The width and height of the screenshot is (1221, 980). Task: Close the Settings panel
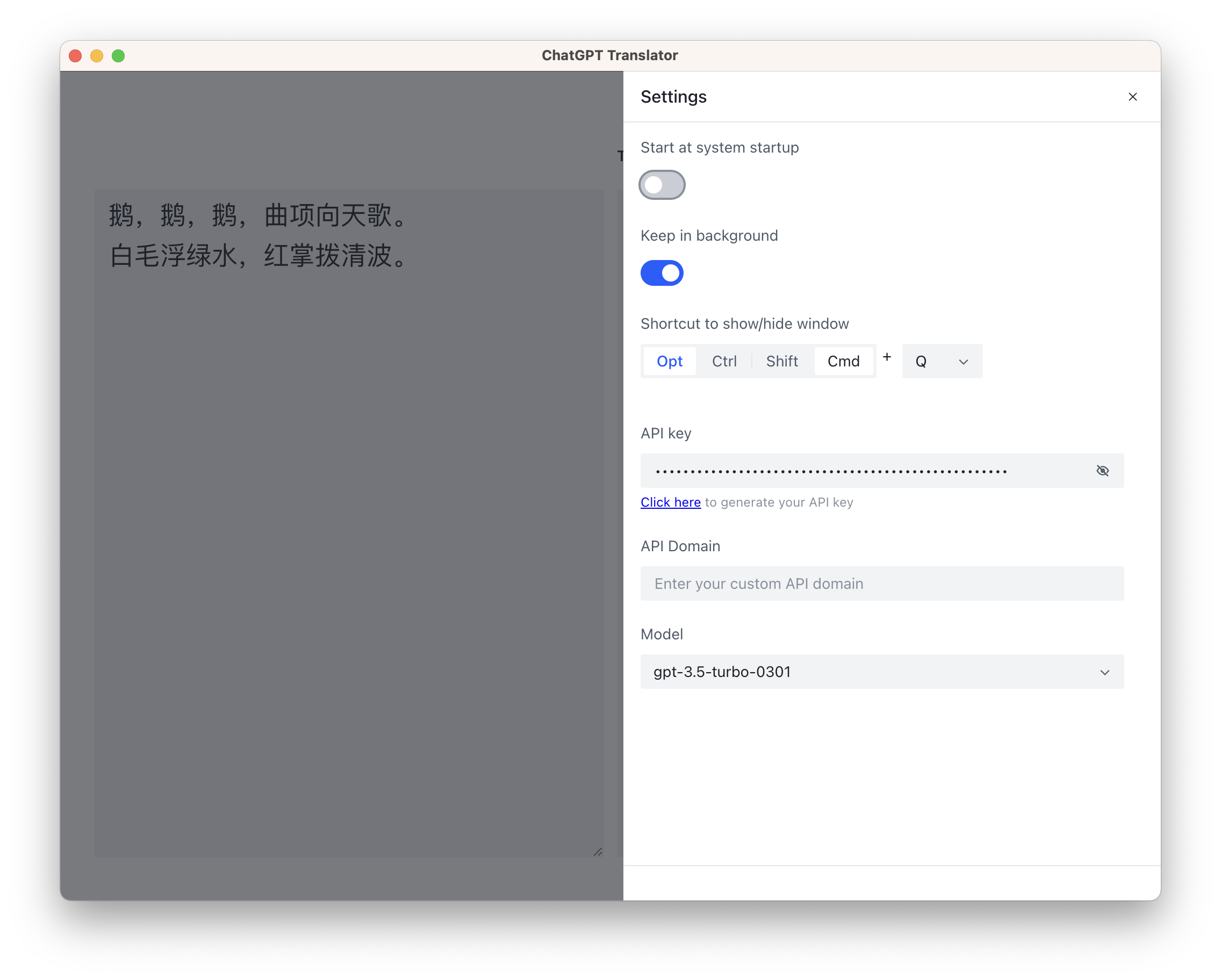tap(1132, 97)
